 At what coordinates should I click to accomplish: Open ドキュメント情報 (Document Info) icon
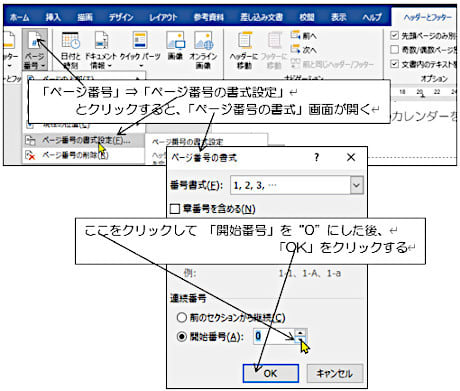[101, 50]
